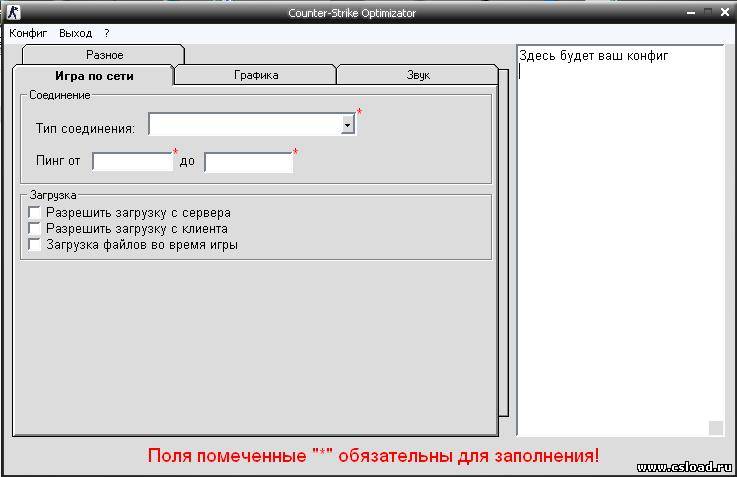Click inside the Тип соединения combo box field

pyautogui.click(x=244, y=124)
